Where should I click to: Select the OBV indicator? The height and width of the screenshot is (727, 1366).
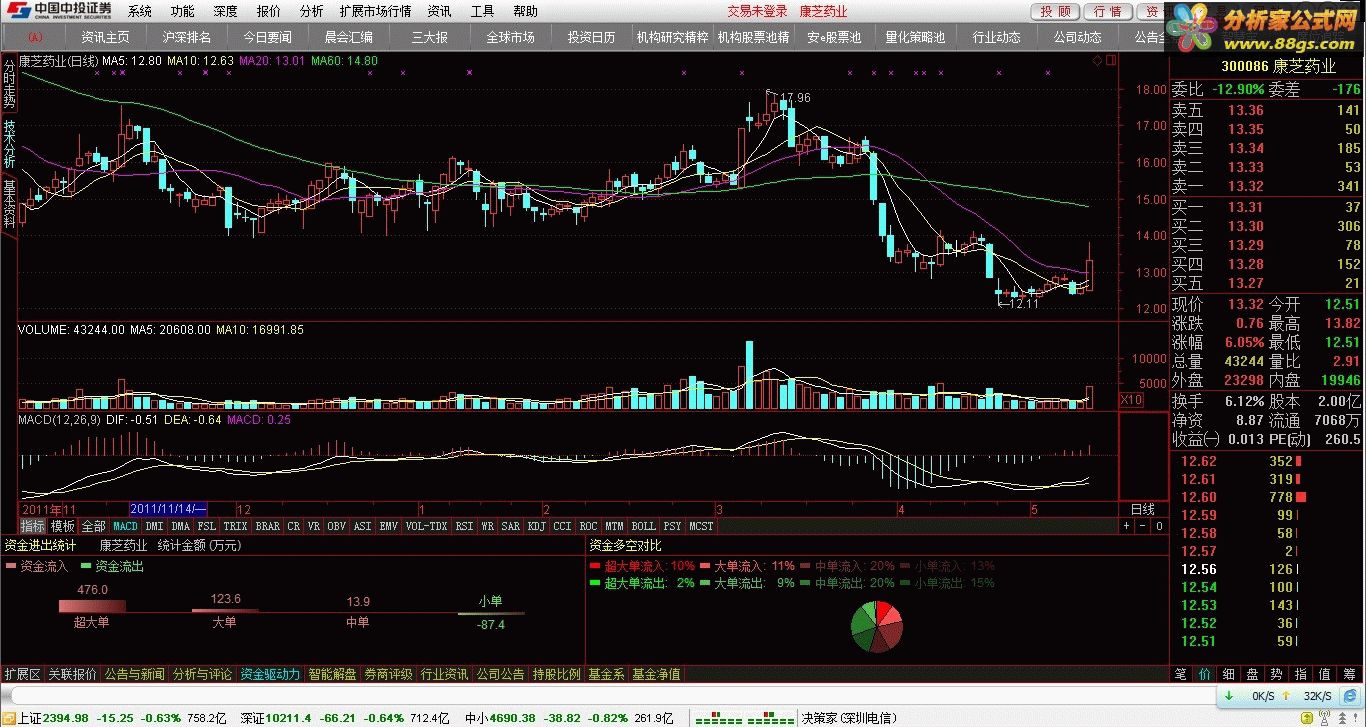(x=337, y=525)
